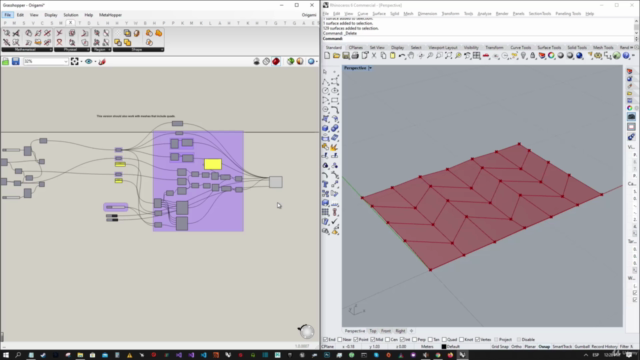Click the Grasshopper compass widget on canvas
Viewport: 640px width, 360px height.
click(306, 331)
